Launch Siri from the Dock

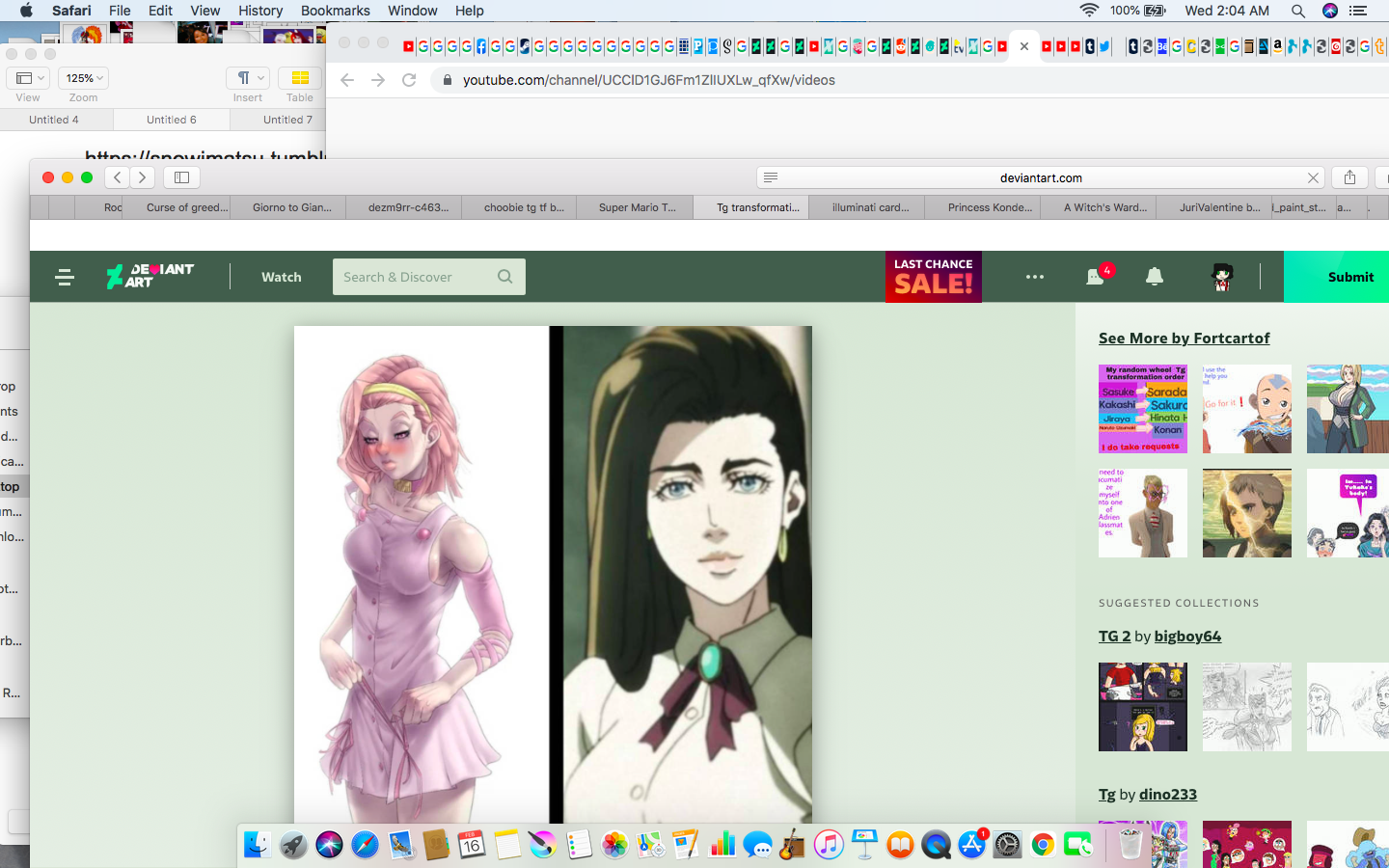click(x=329, y=845)
